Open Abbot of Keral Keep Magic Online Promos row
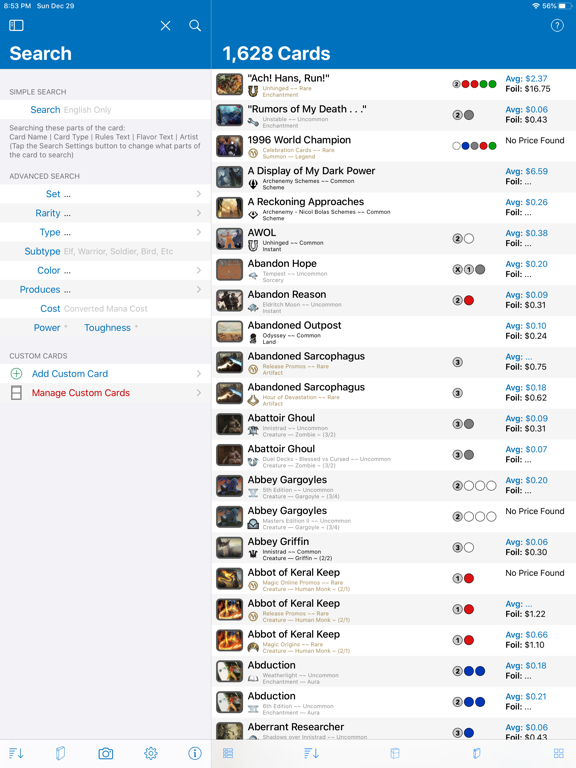The image size is (576, 768). pyautogui.click(x=394, y=578)
